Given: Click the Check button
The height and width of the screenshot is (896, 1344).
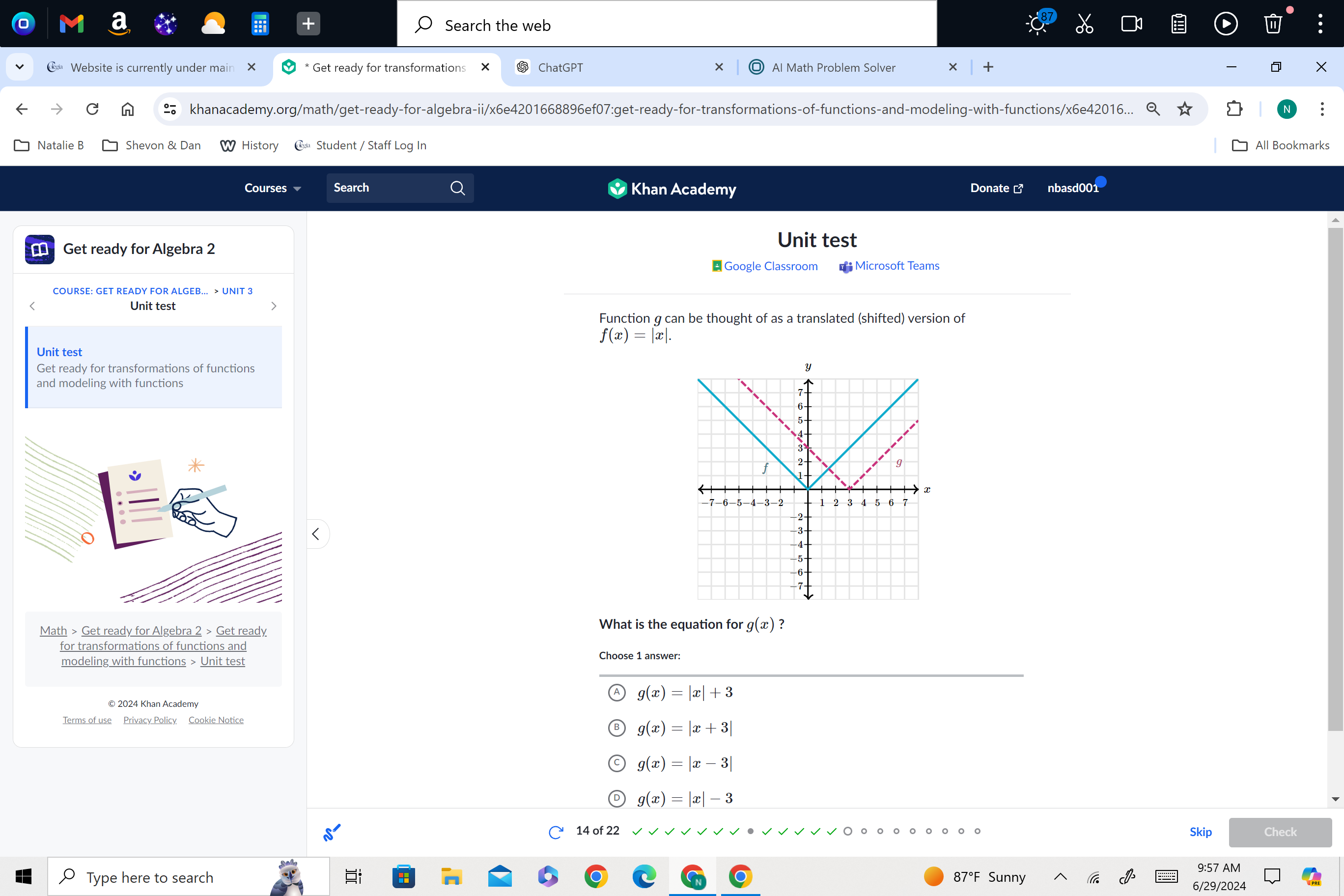Looking at the screenshot, I should coord(1280,832).
